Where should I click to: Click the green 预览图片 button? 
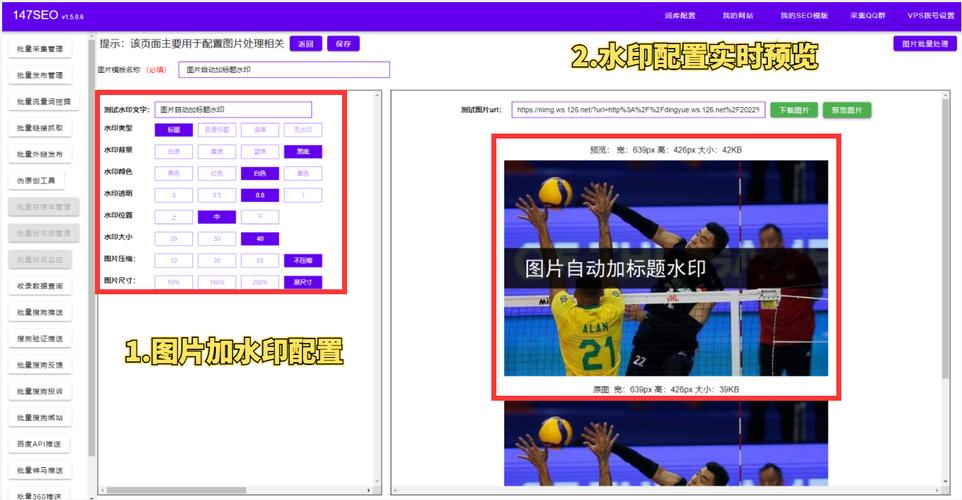(x=846, y=110)
